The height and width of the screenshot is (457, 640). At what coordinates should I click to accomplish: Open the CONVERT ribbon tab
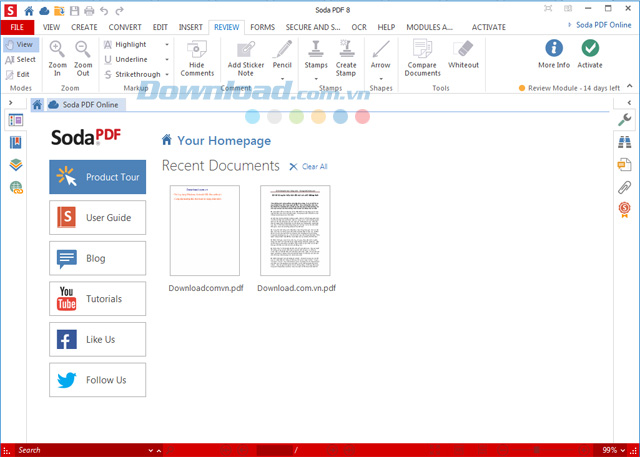pyautogui.click(x=125, y=27)
